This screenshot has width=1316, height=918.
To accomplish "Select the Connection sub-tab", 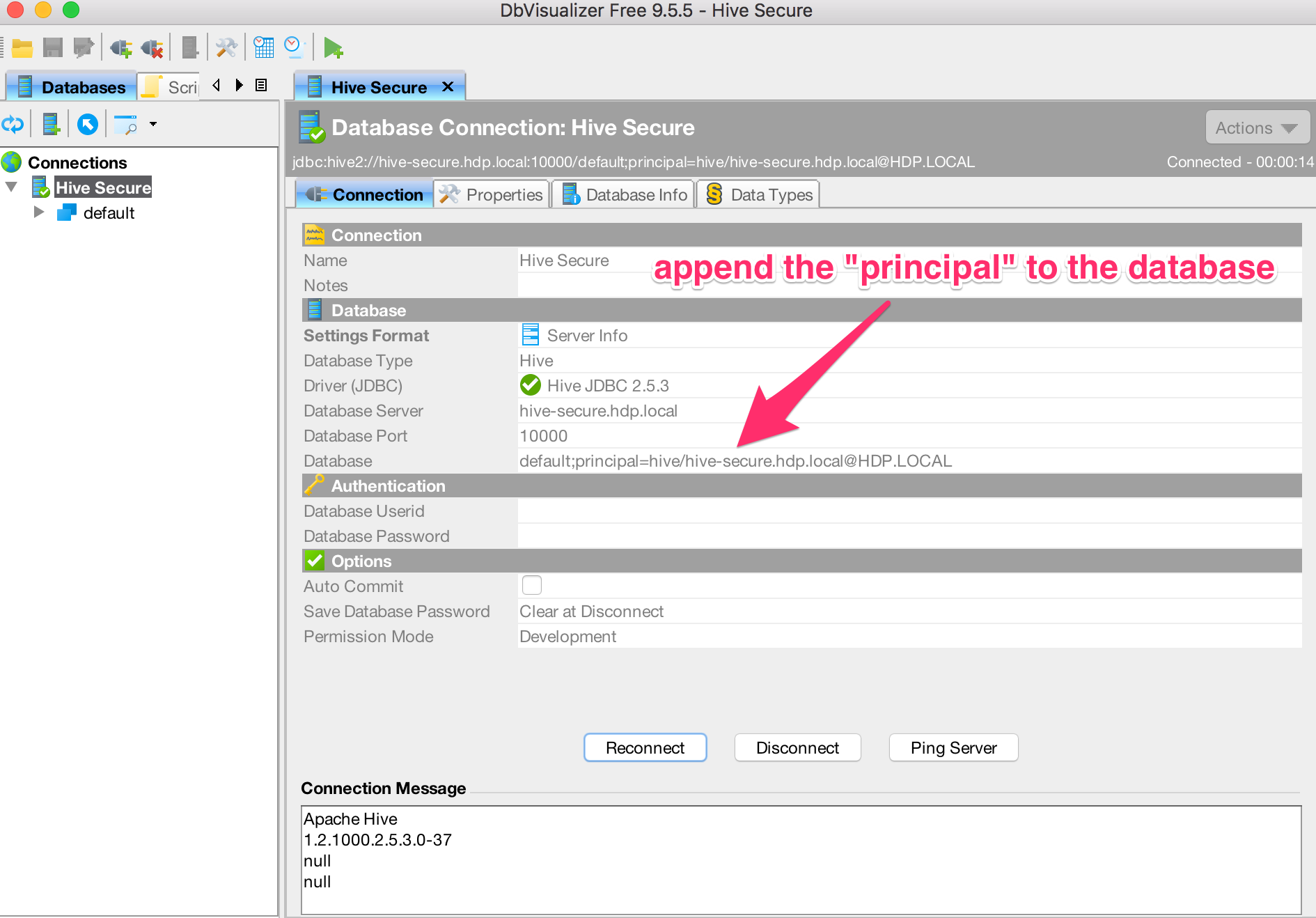I will tap(365, 194).
